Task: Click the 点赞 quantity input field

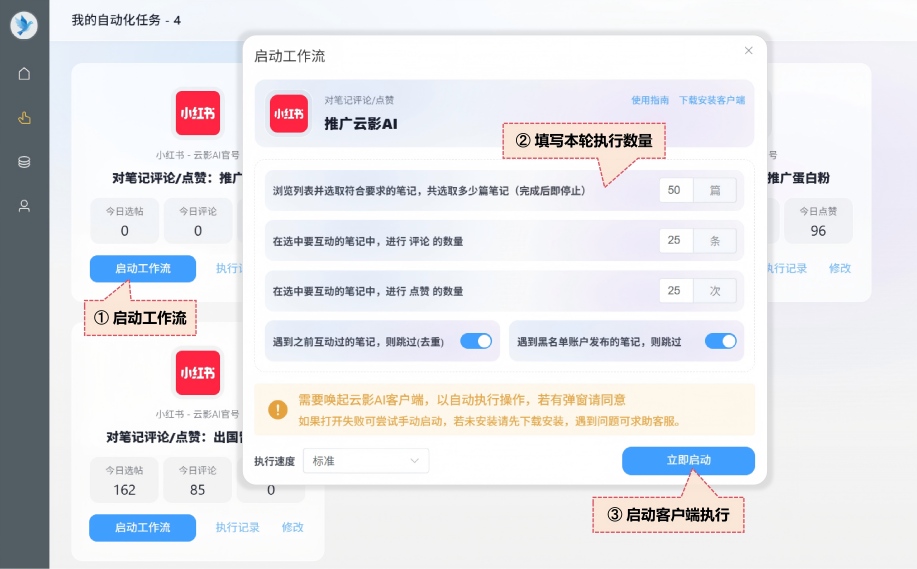Action: click(x=676, y=291)
